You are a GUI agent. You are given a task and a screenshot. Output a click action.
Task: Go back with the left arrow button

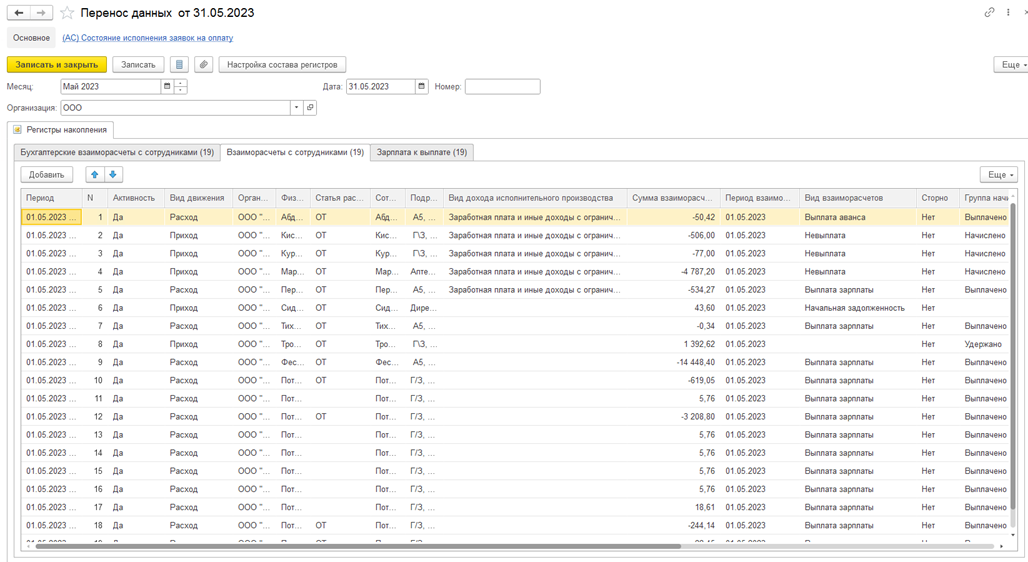(x=19, y=12)
